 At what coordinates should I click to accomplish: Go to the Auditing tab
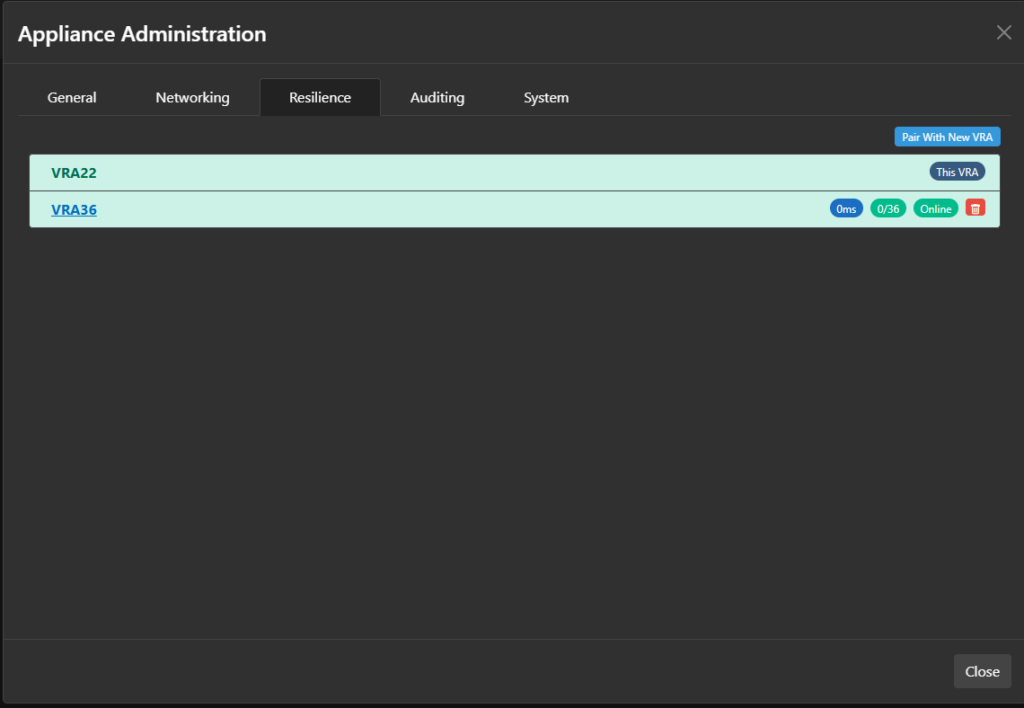[437, 97]
